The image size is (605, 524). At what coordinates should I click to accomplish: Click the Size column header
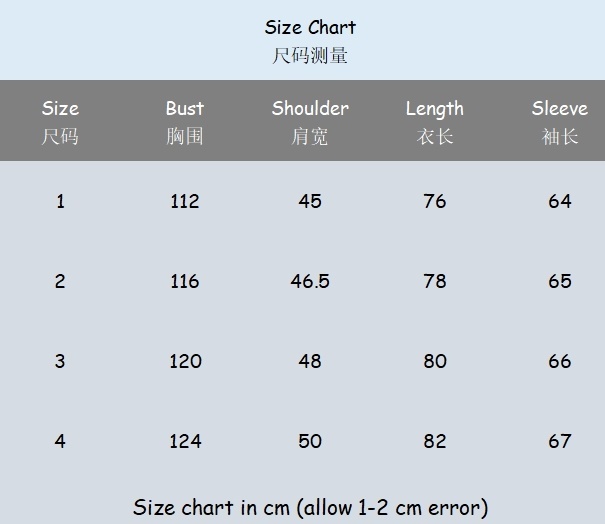[60, 109]
